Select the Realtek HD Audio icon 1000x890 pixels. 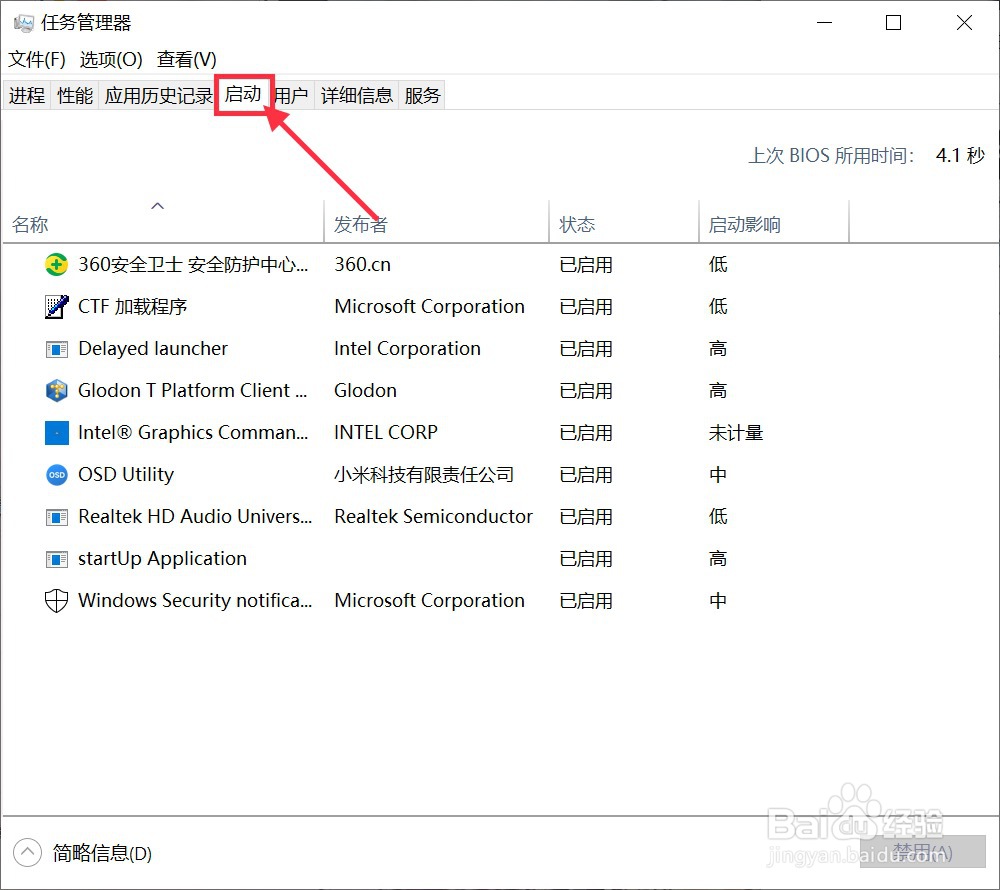(x=56, y=516)
